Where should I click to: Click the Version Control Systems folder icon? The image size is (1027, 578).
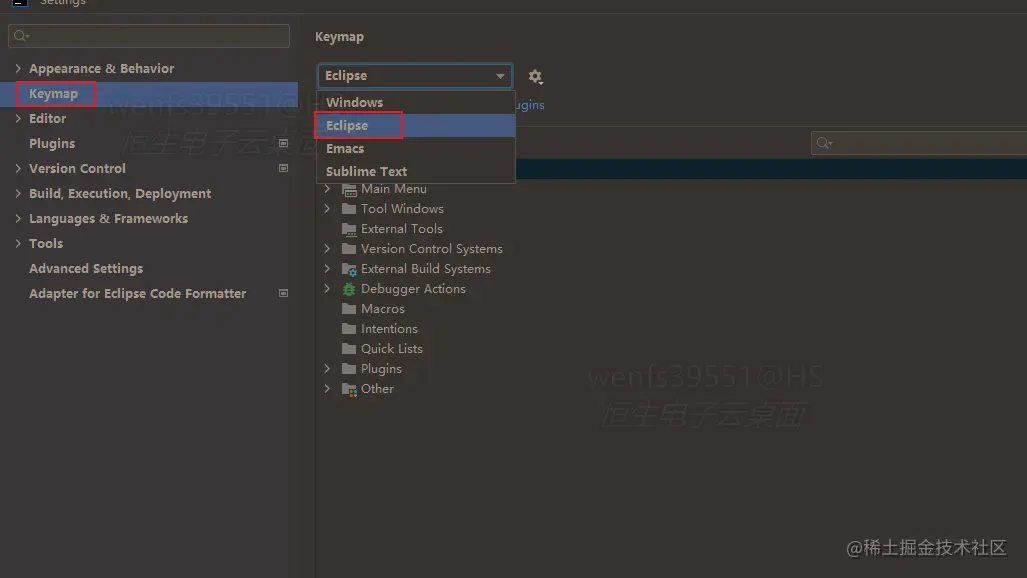point(349,249)
